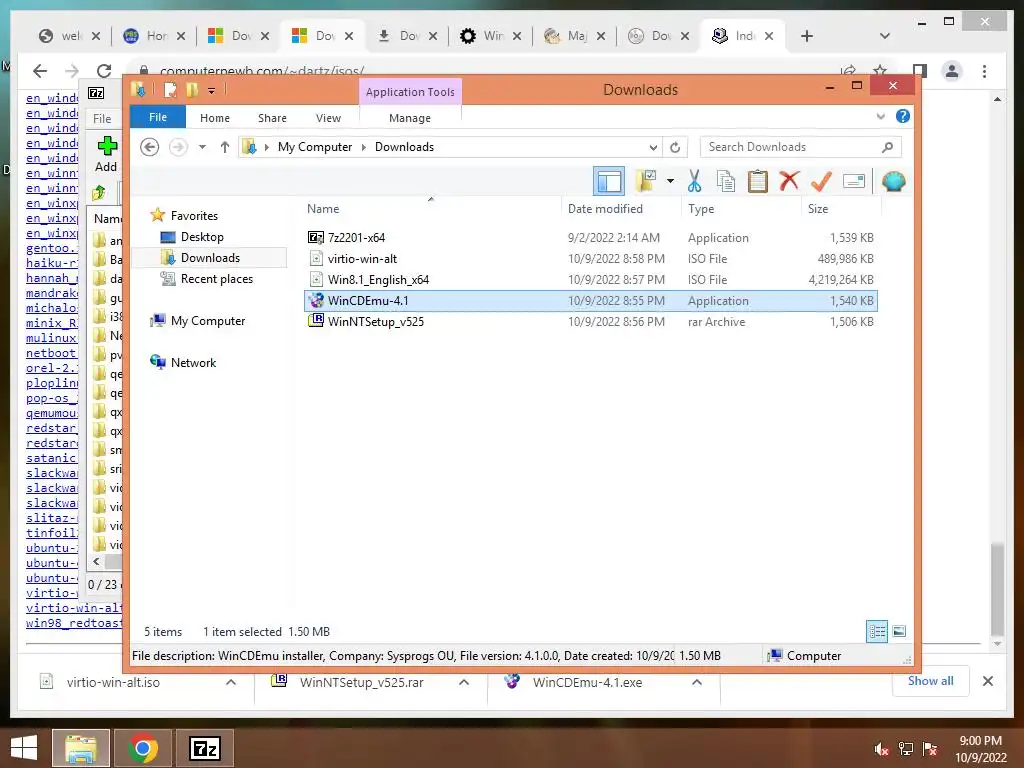Click the orange checkmark Properties icon

[x=821, y=181]
